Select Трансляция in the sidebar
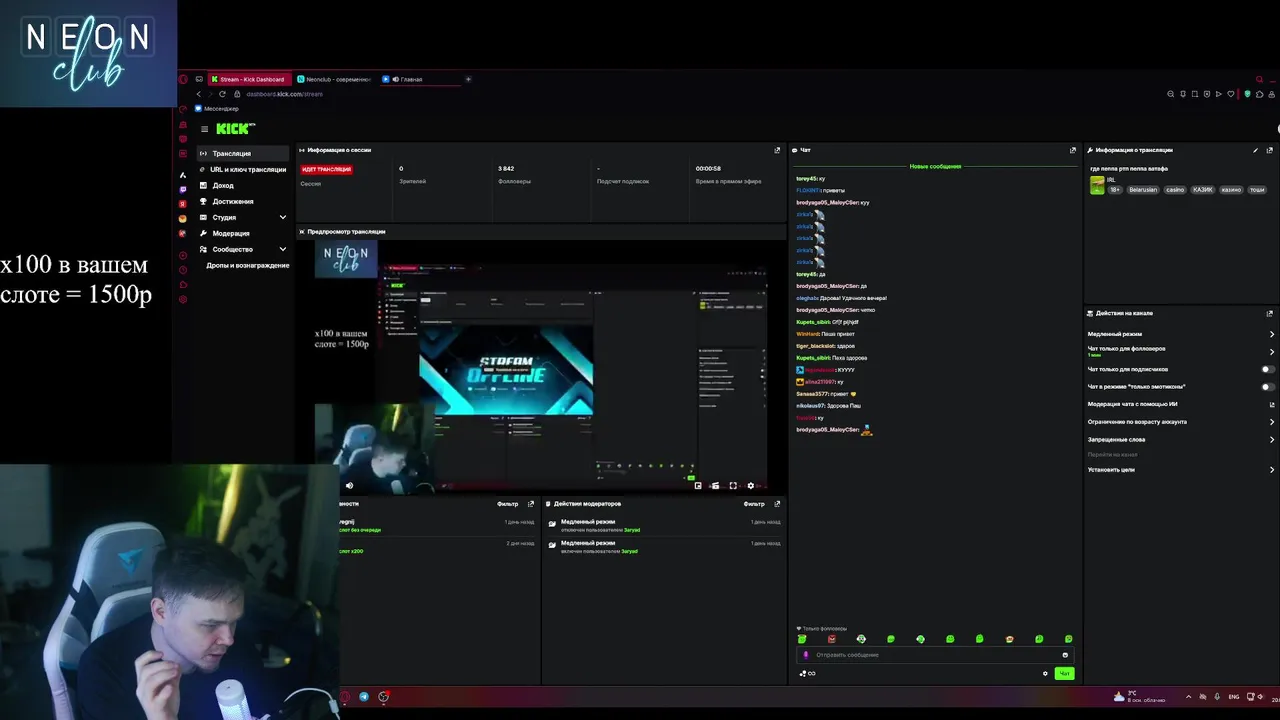1280x720 pixels. [244, 153]
